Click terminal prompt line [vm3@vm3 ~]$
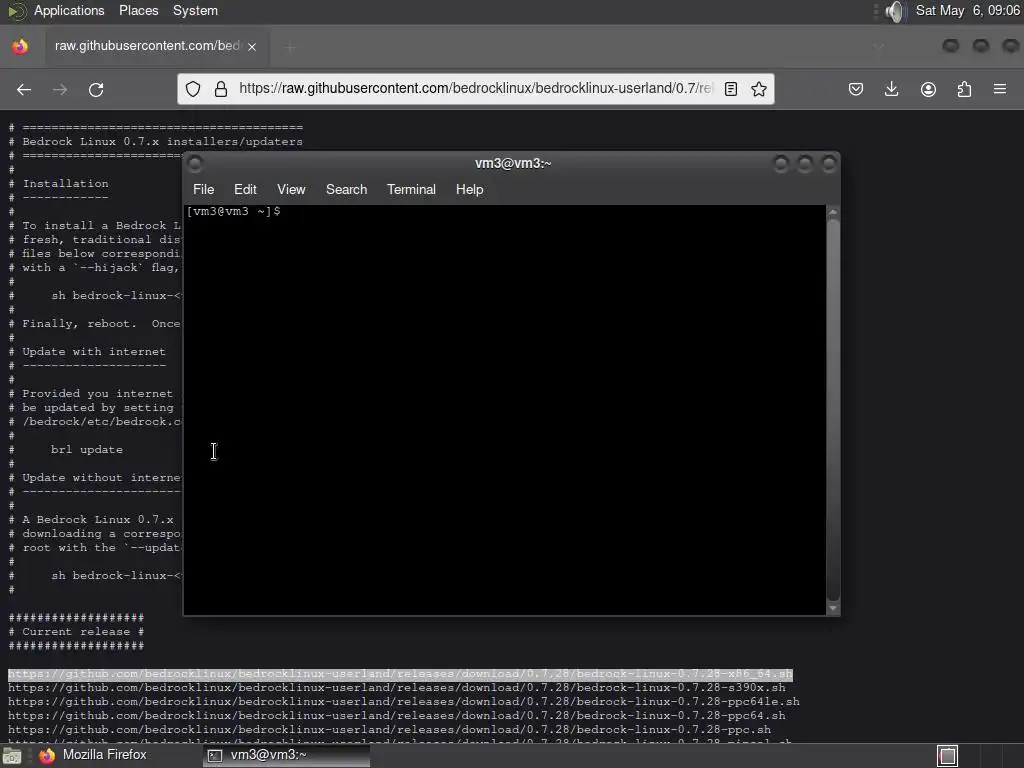The height and width of the screenshot is (768, 1024). [233, 212]
